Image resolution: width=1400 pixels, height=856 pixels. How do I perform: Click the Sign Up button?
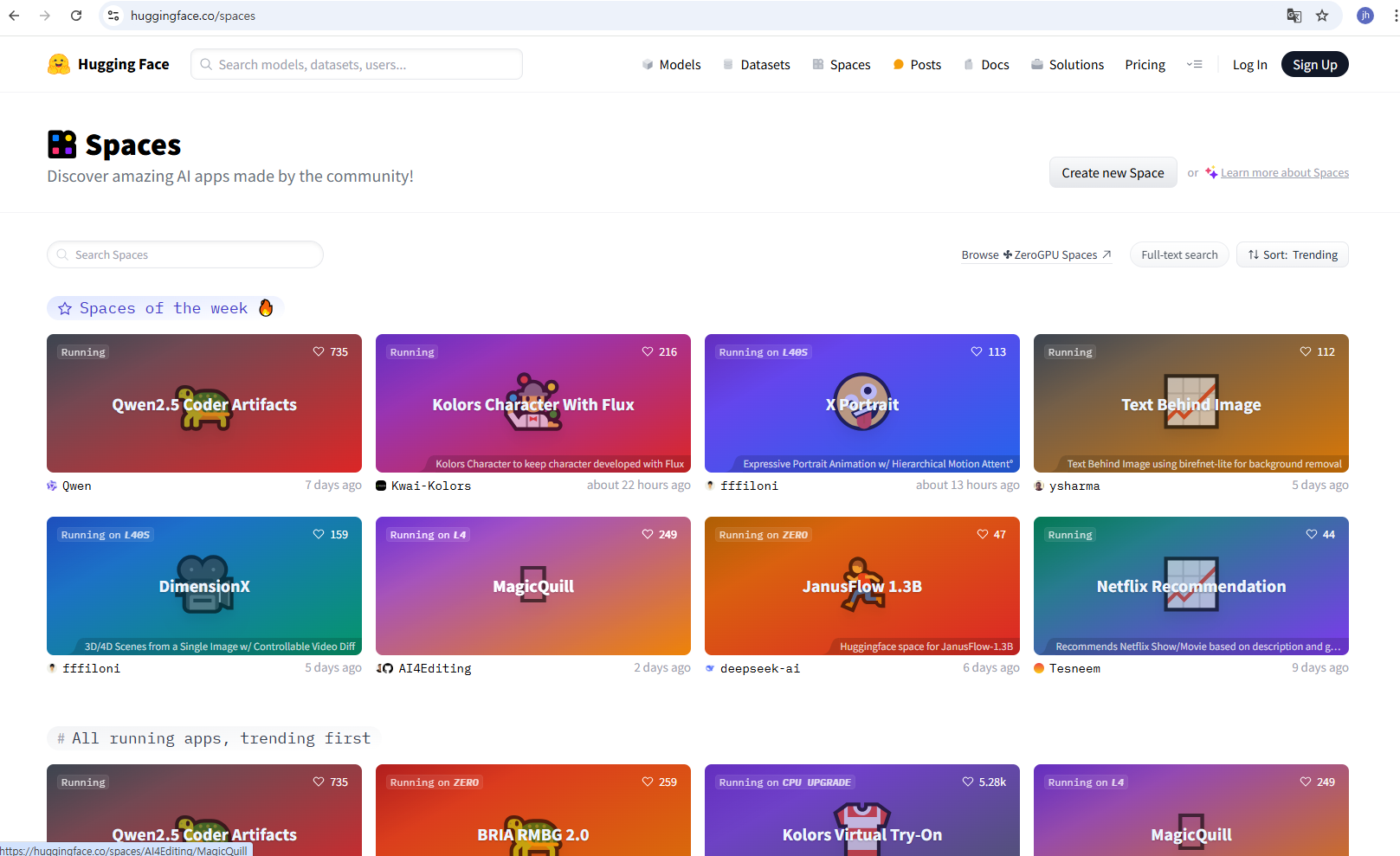coord(1314,64)
